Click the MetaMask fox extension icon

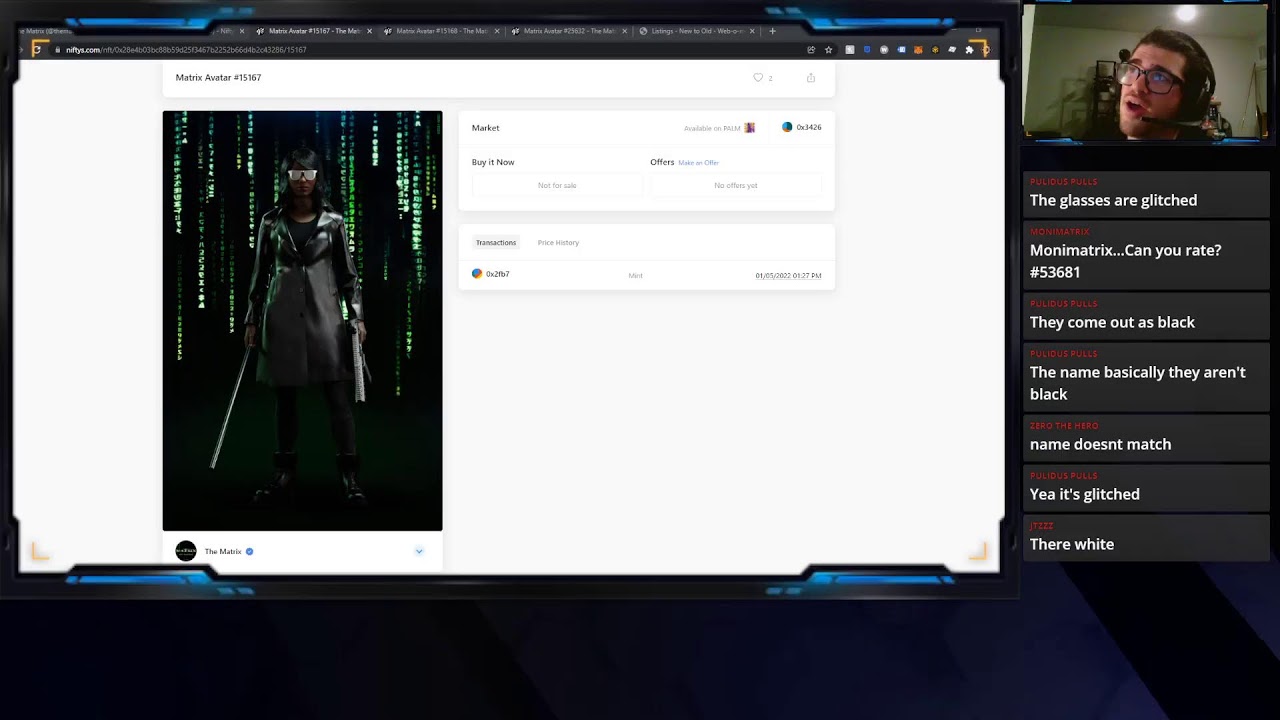click(x=918, y=49)
